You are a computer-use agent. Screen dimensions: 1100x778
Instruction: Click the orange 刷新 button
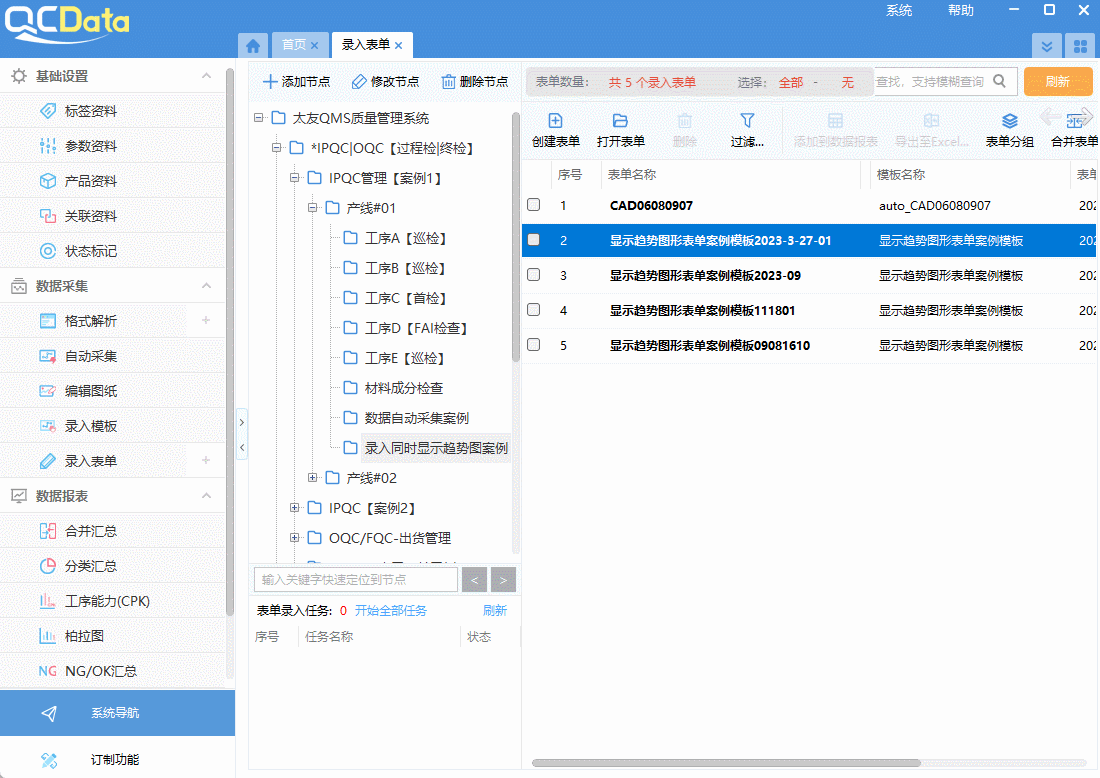click(x=1057, y=82)
